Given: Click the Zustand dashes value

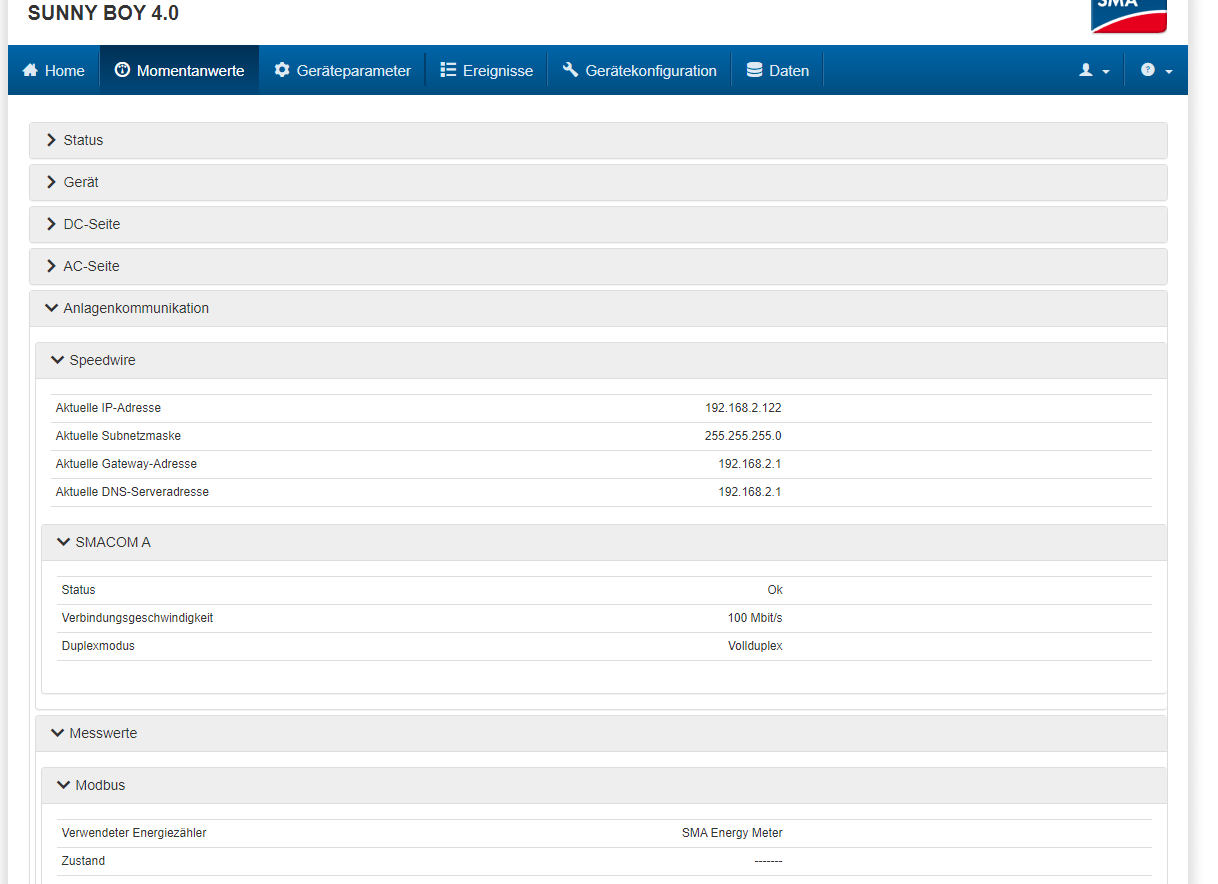Looking at the screenshot, I should pos(768,861).
